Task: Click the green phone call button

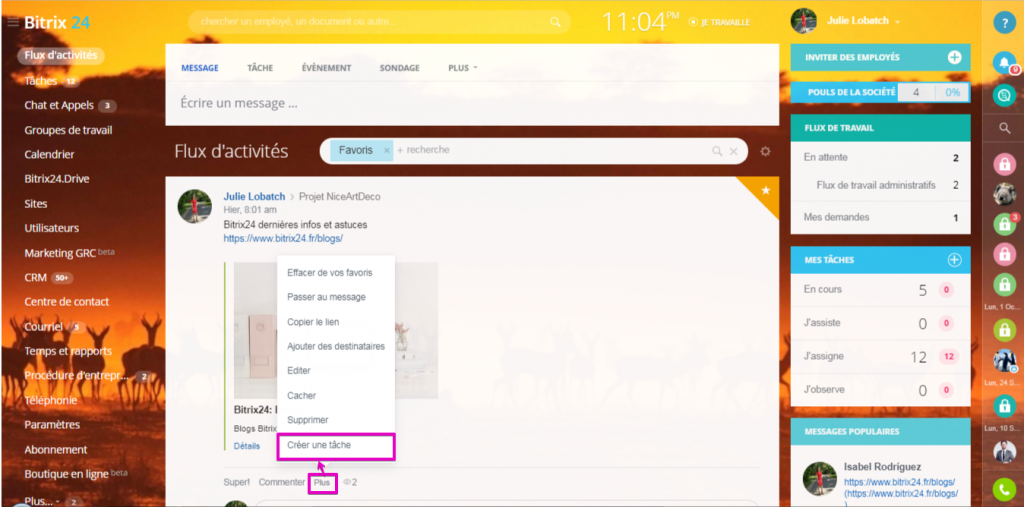Action: [x=1004, y=489]
